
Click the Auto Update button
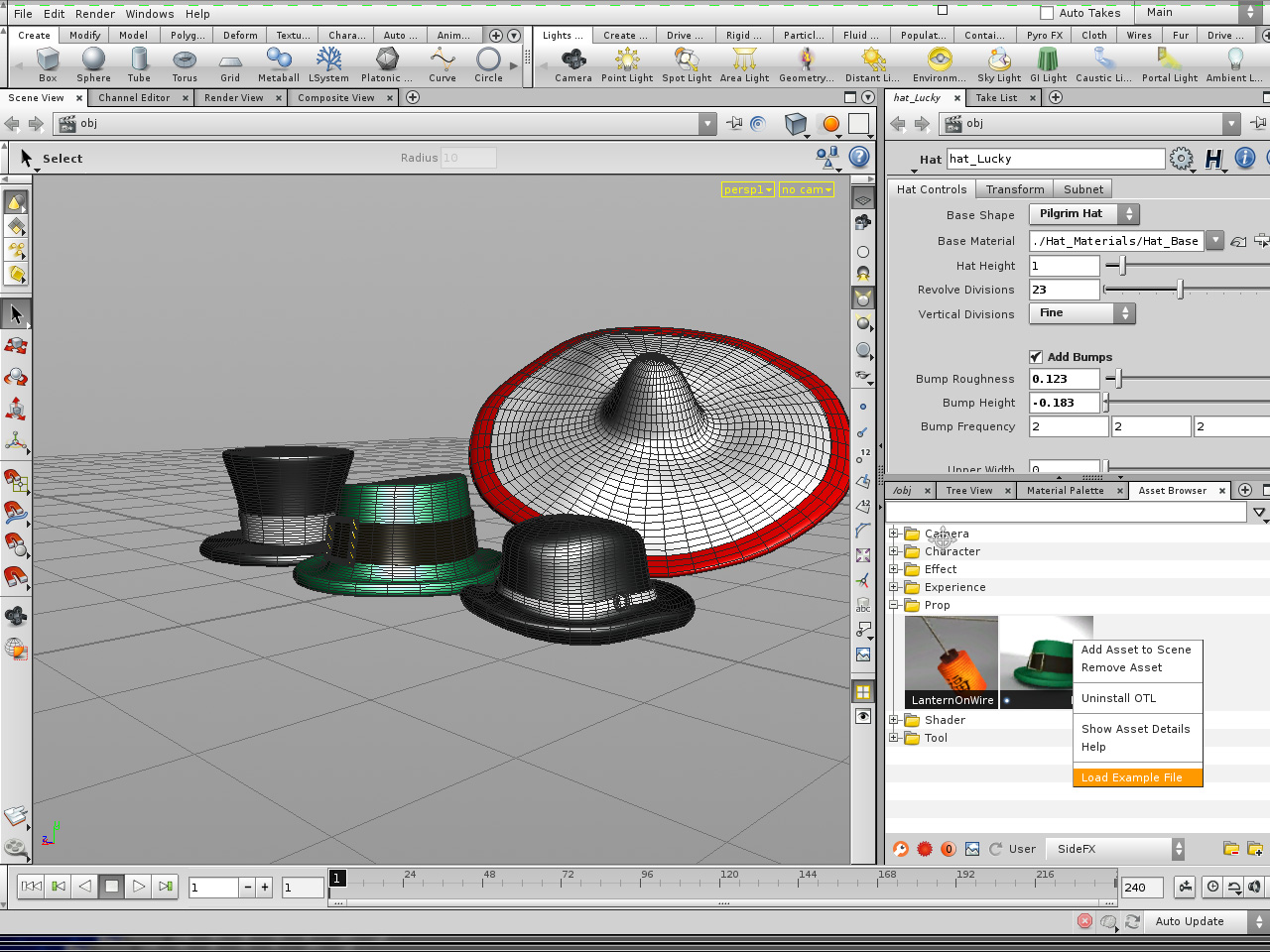(1190, 921)
